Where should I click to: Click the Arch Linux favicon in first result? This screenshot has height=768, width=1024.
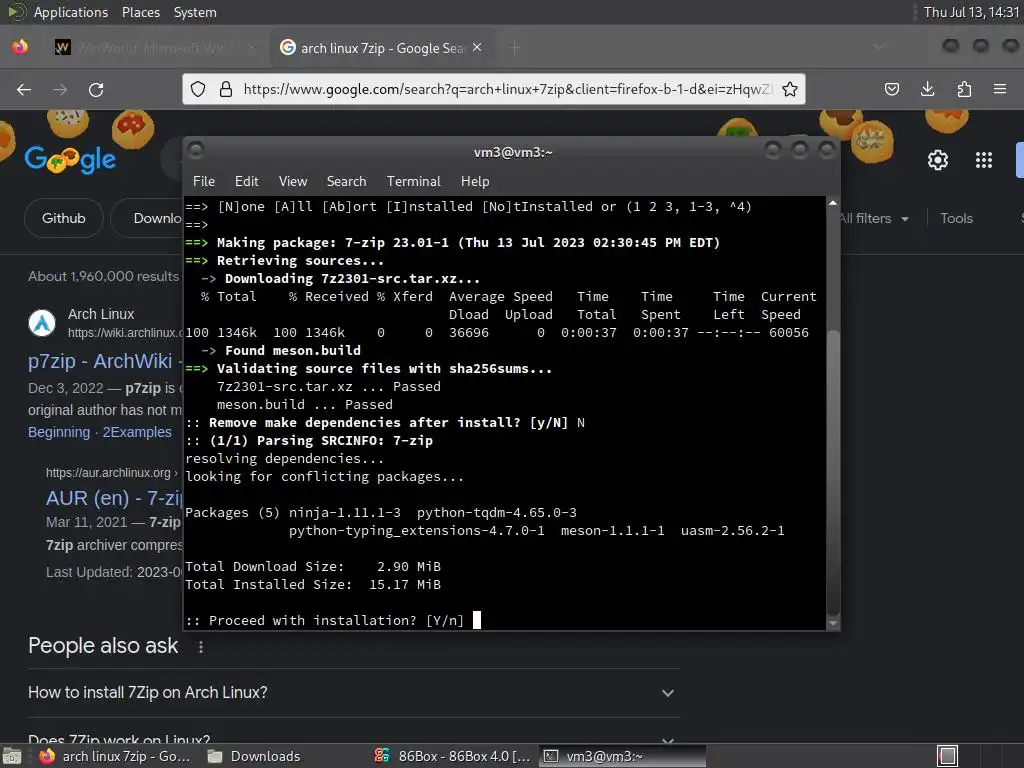pos(42,323)
